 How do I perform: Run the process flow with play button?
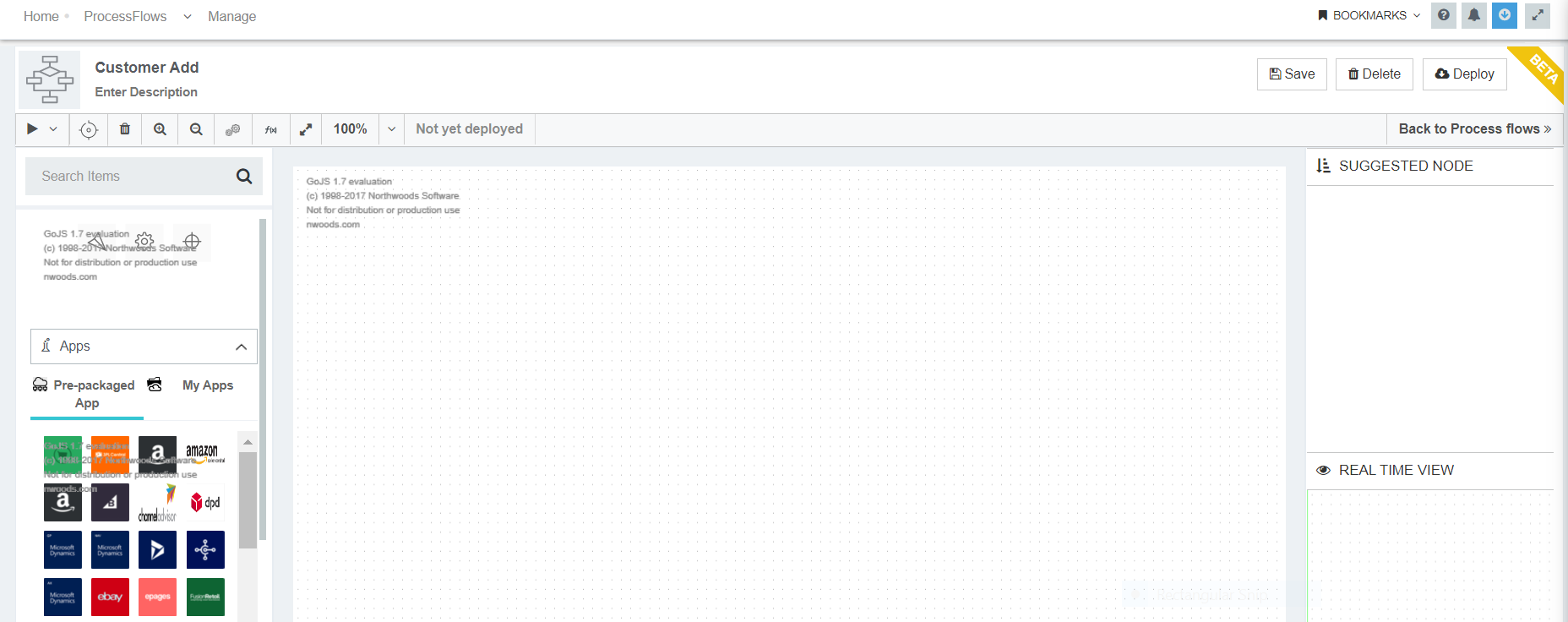pos(32,129)
